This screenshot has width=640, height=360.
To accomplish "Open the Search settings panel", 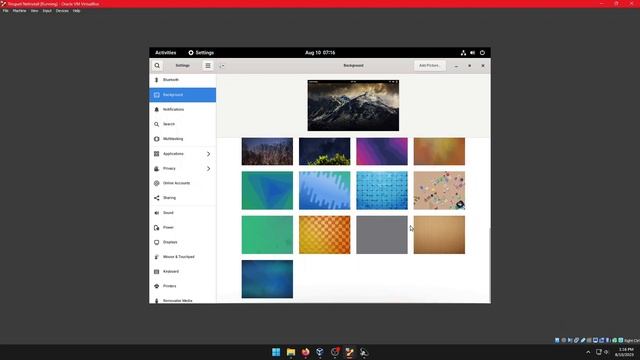I will pyautogui.click(x=182, y=124).
